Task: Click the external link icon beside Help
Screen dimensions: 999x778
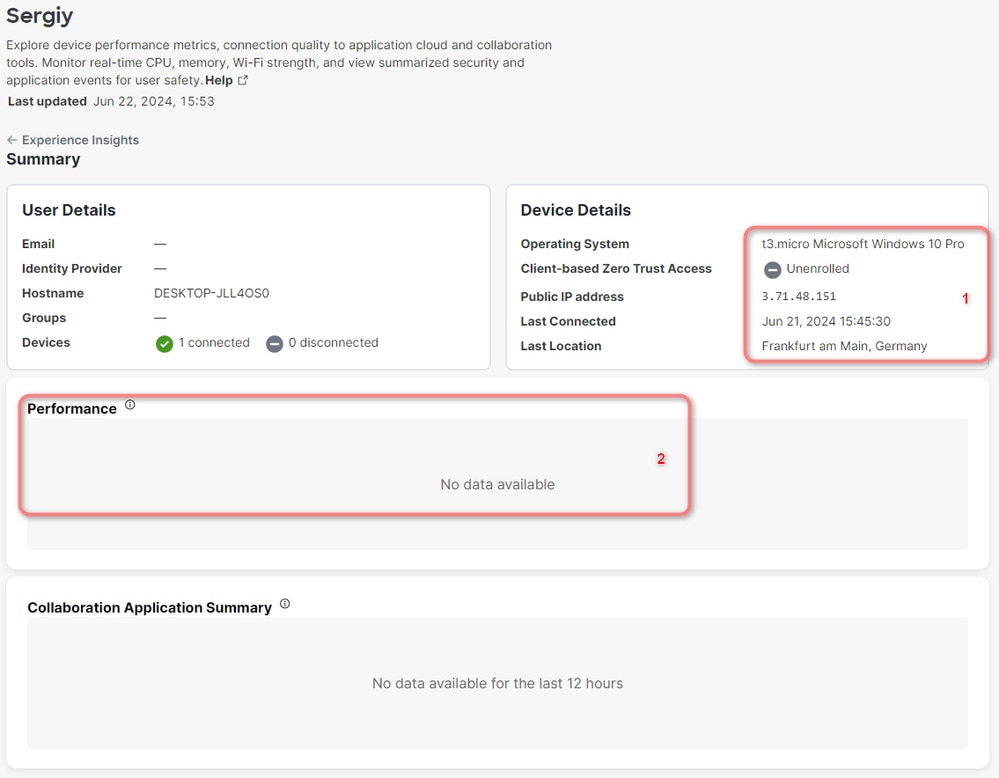Action: (x=243, y=80)
